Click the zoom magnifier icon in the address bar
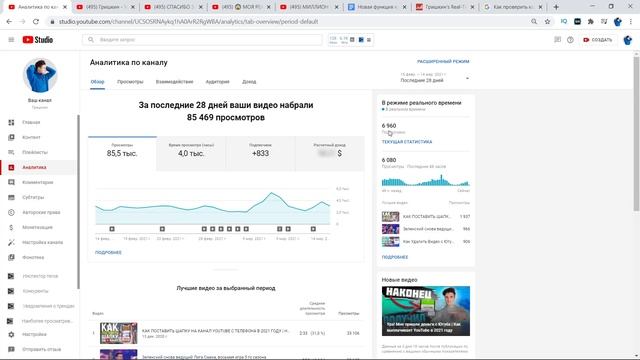This screenshot has width=640, height=360. point(534,22)
